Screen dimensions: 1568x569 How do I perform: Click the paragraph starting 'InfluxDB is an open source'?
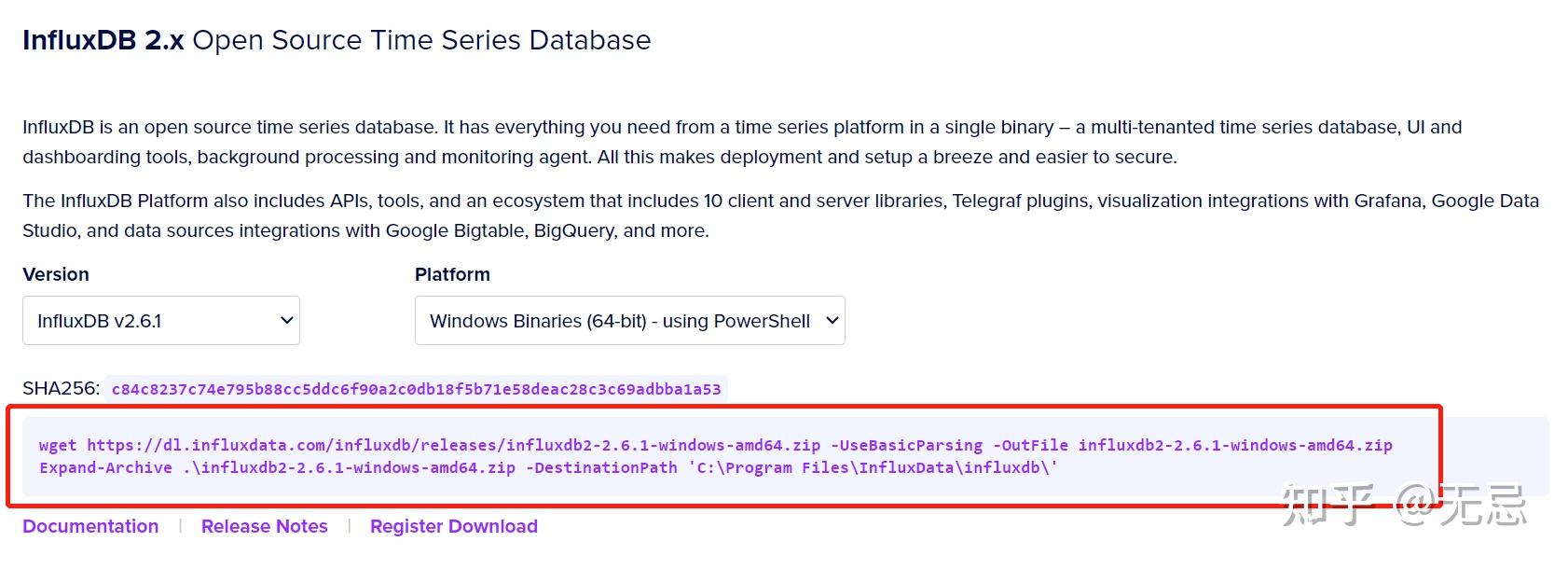click(x=742, y=142)
